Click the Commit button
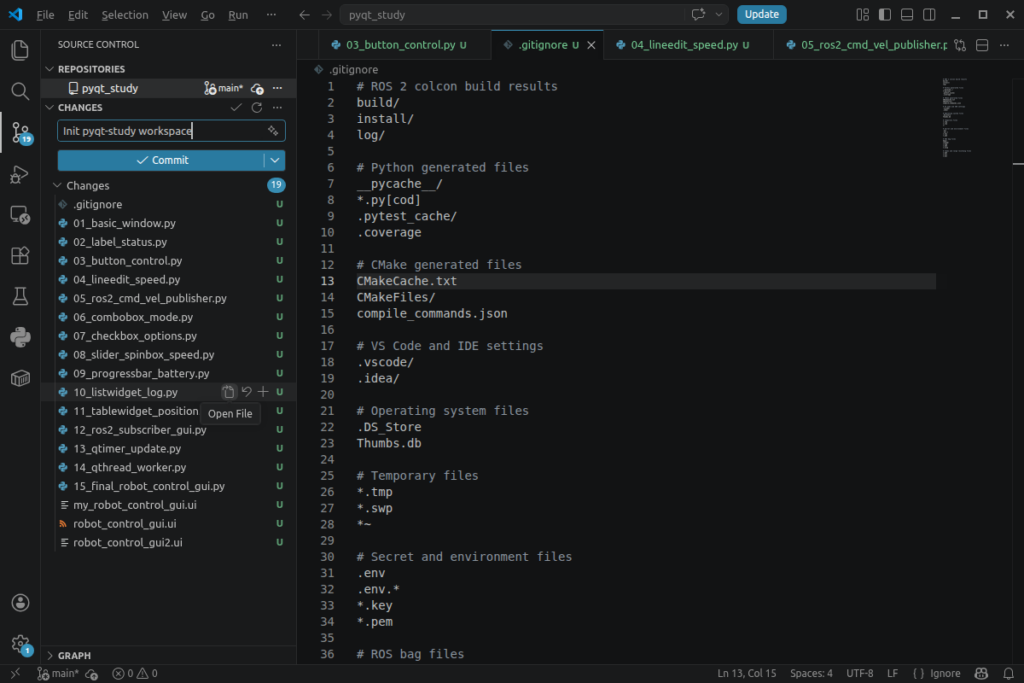 point(161,160)
